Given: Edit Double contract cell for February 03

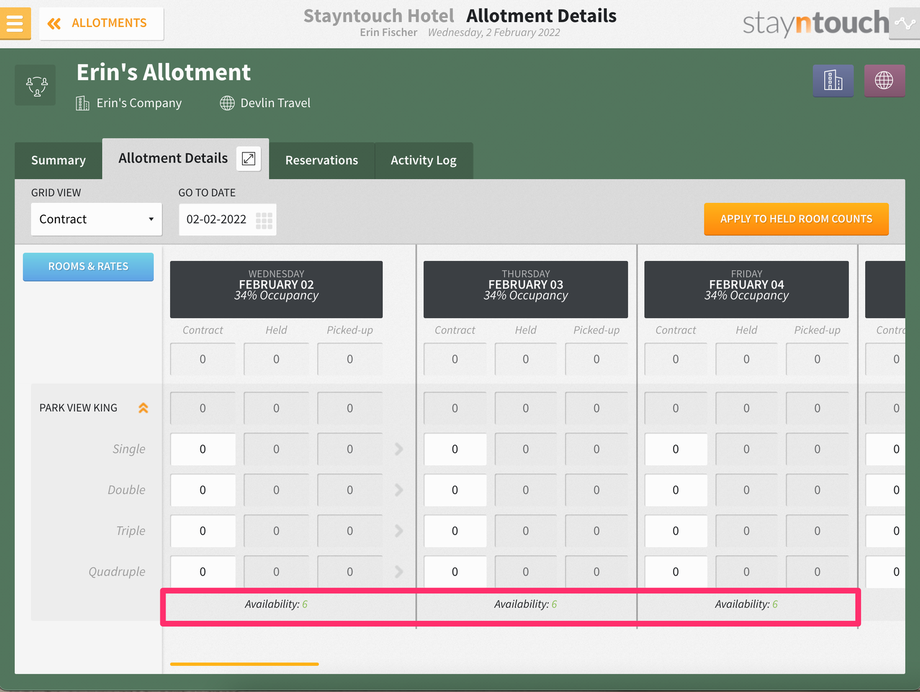Looking at the screenshot, I should [x=455, y=490].
